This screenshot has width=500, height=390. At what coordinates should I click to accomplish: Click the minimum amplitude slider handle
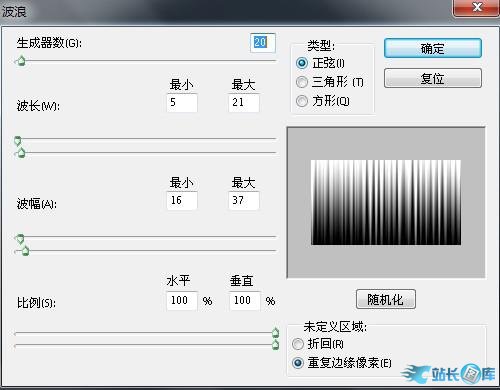coord(20,239)
